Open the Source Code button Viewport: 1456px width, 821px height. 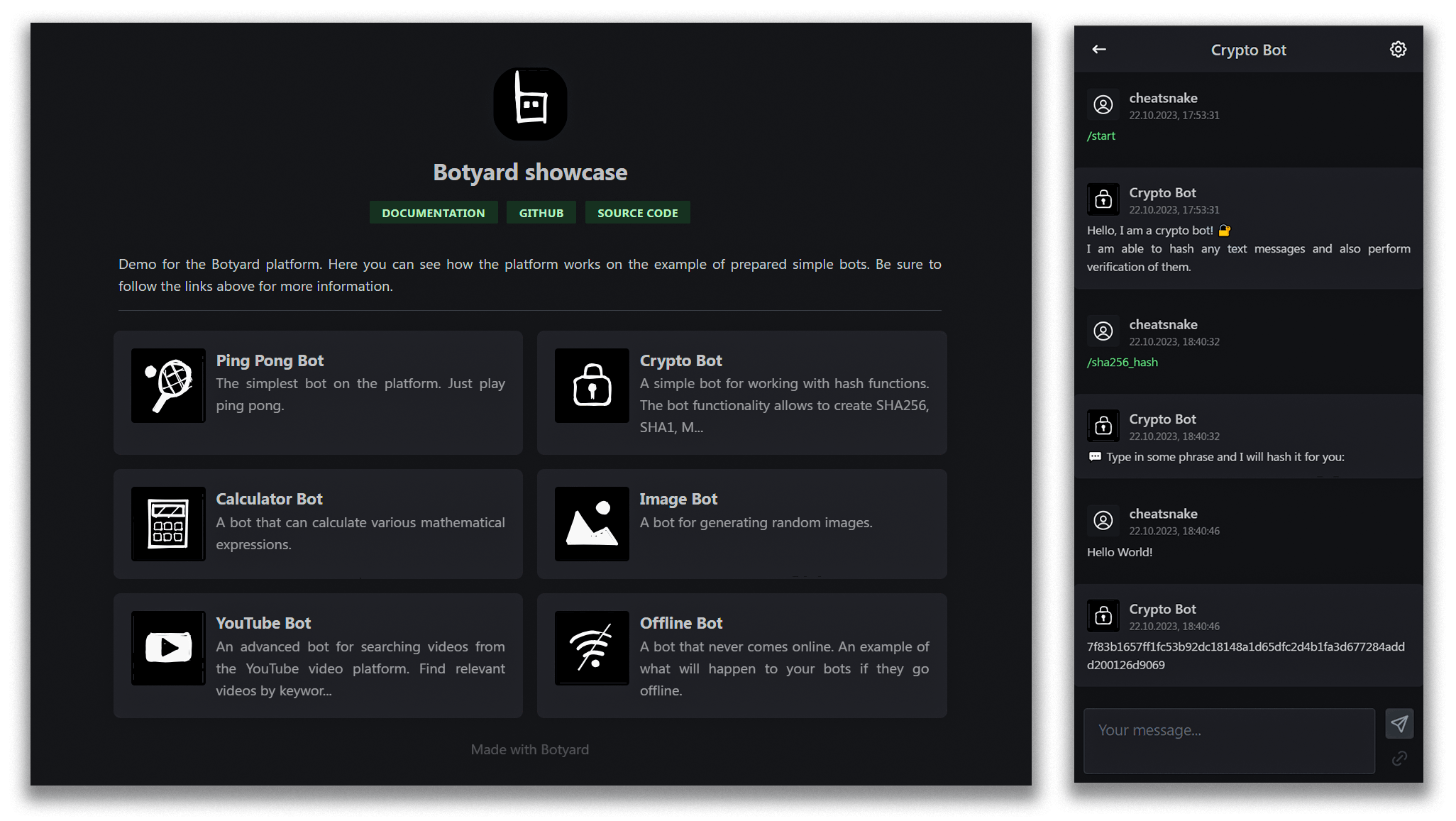point(637,213)
